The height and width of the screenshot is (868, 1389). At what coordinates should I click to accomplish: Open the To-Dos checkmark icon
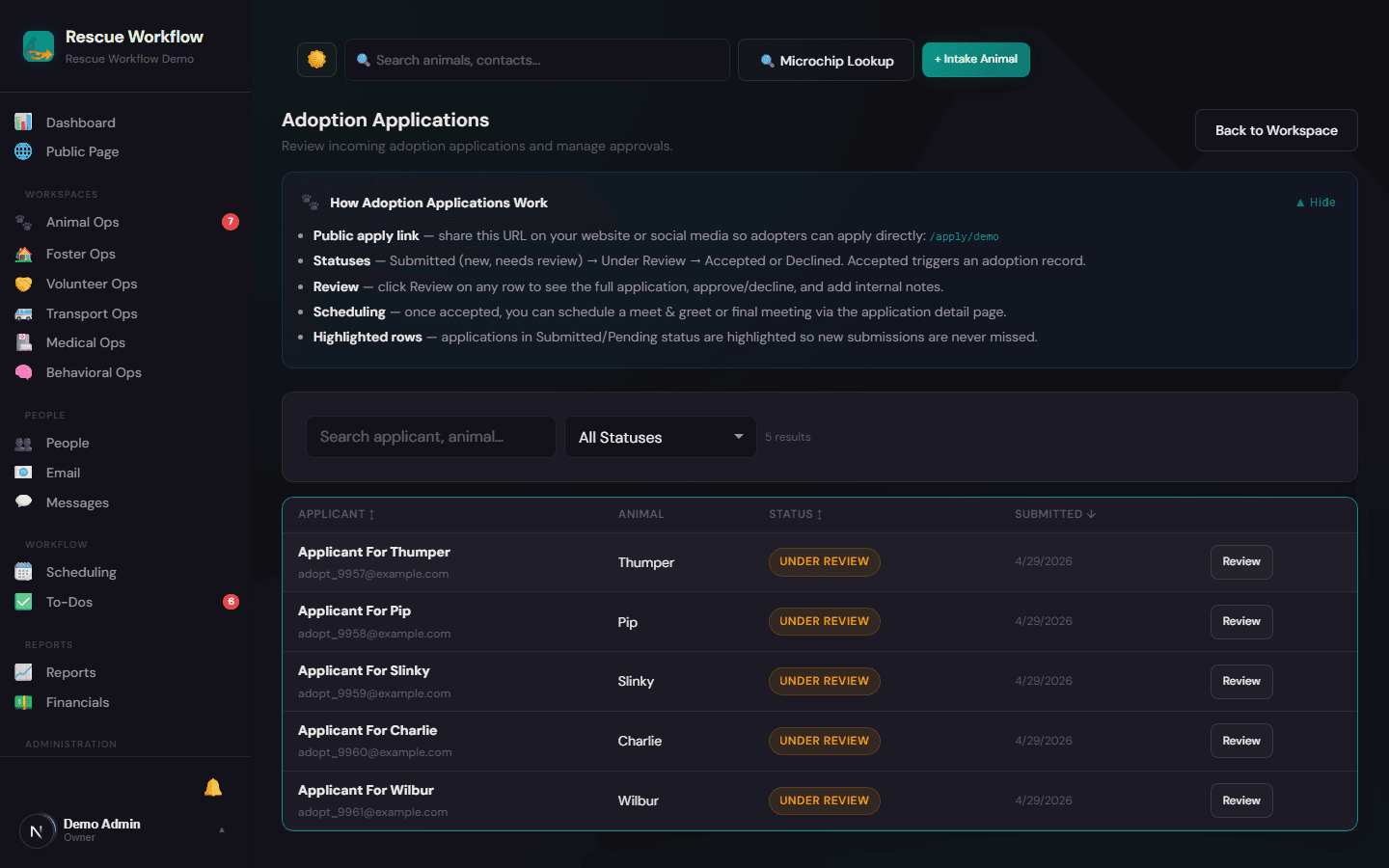point(24,602)
